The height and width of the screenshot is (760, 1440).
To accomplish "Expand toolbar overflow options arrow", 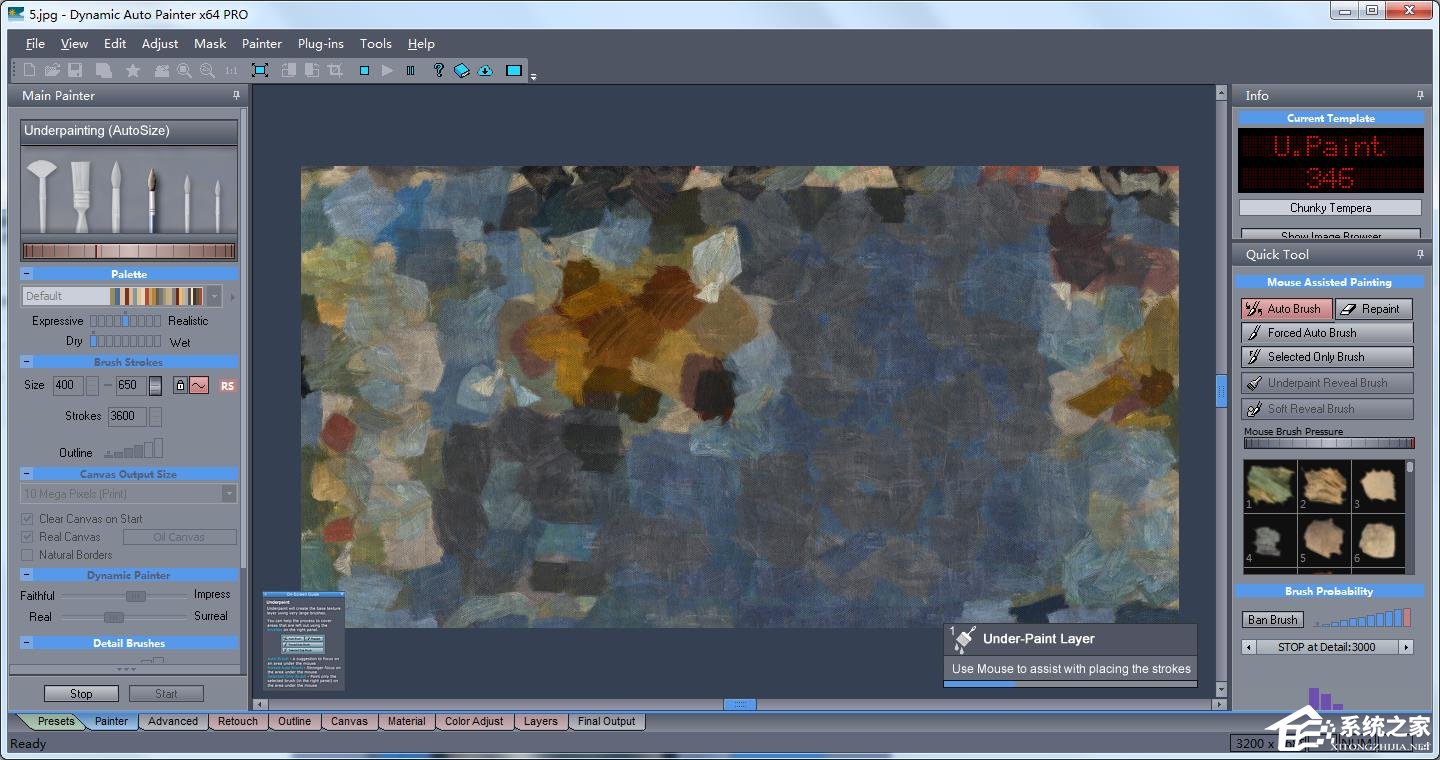I will coord(534,77).
